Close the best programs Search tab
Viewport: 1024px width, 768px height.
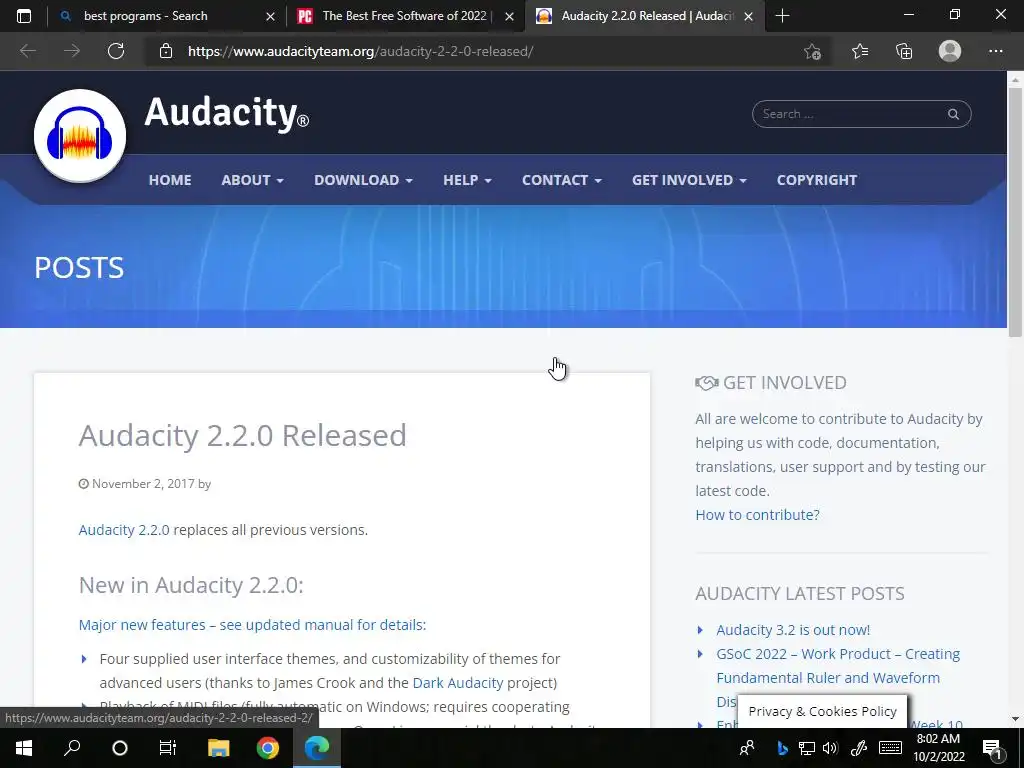click(x=270, y=16)
